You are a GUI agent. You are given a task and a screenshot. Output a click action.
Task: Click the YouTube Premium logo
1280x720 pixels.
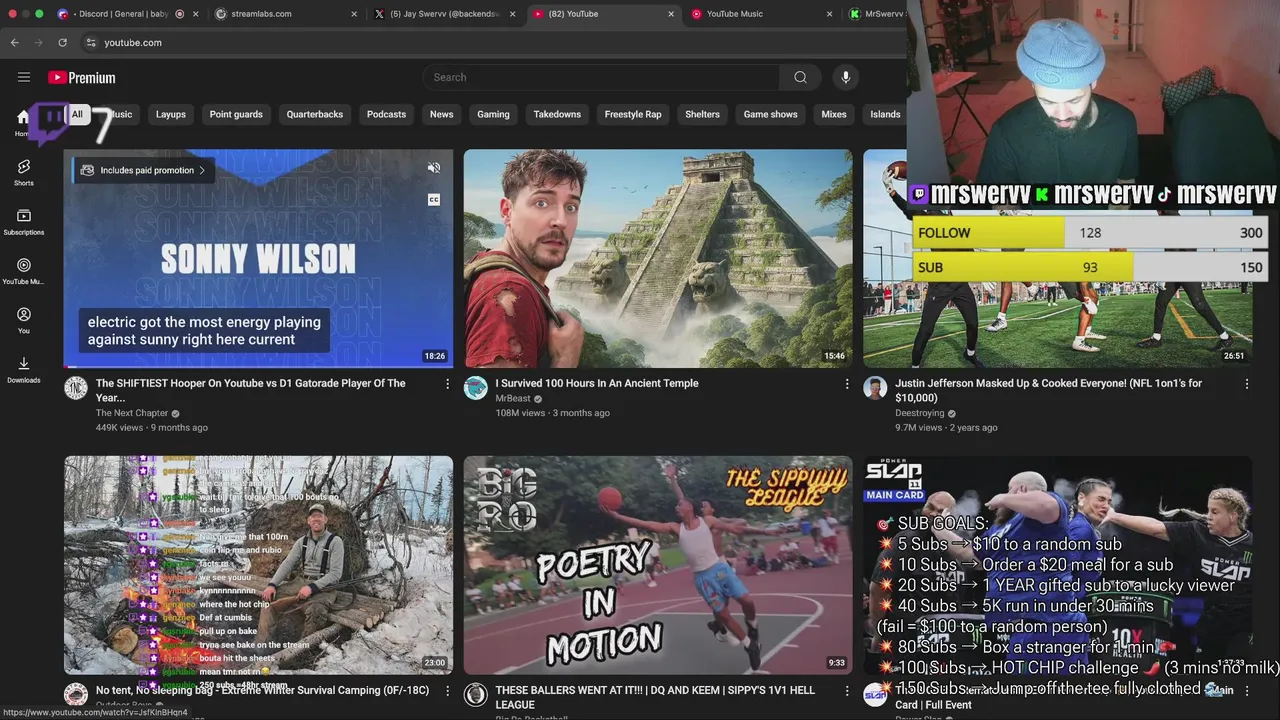[x=82, y=77]
